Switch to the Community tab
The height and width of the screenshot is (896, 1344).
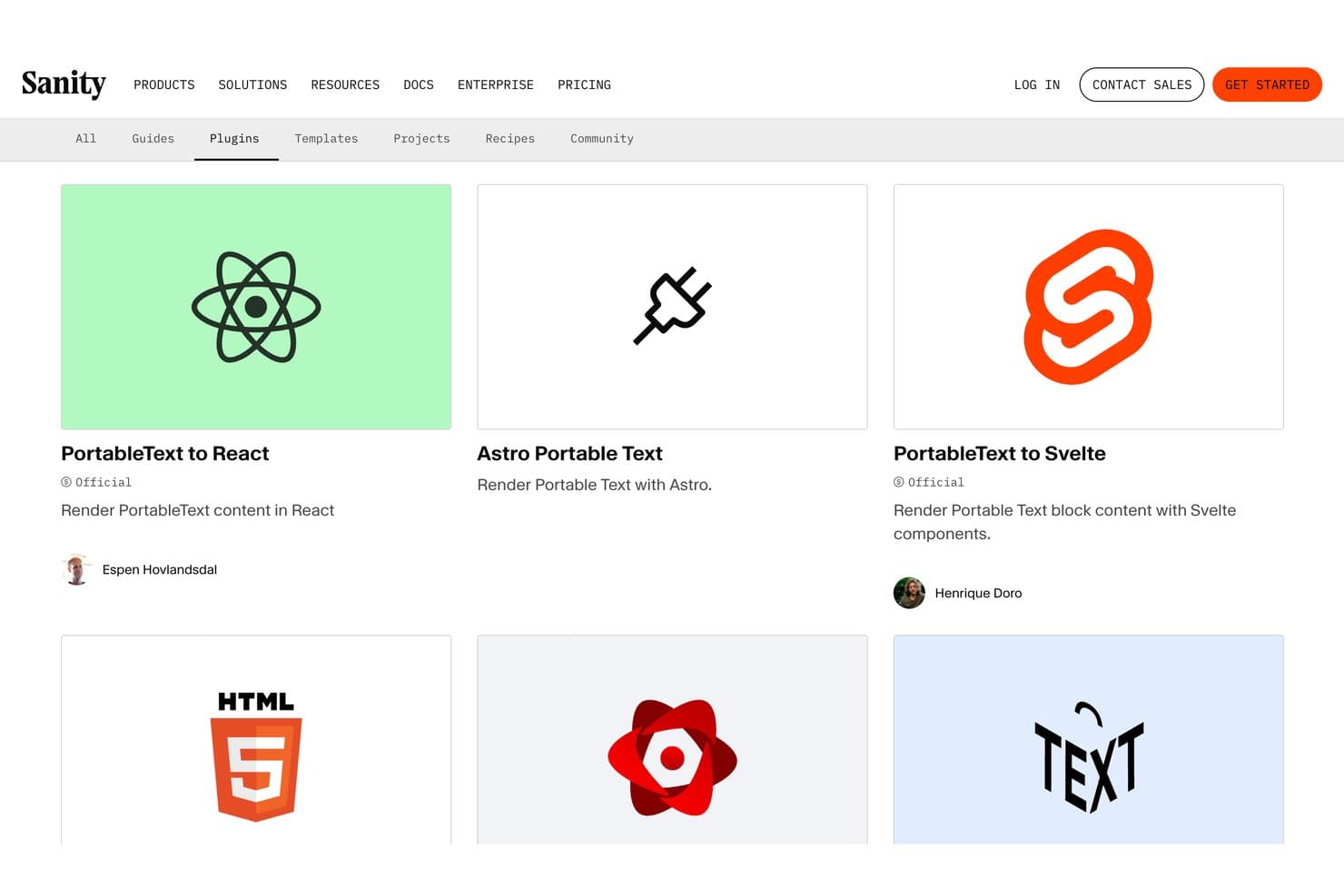(x=602, y=139)
